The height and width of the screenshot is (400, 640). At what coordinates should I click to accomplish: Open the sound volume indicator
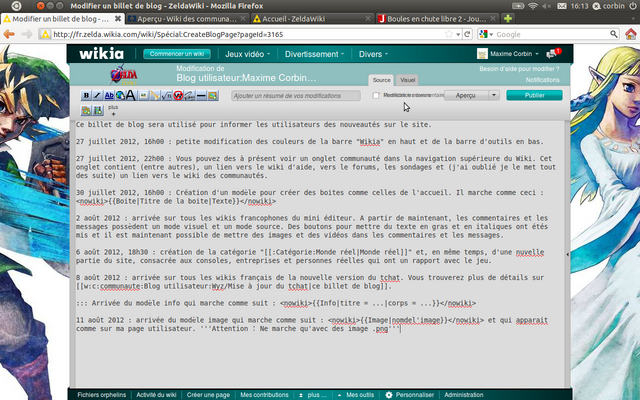(x=547, y=6)
